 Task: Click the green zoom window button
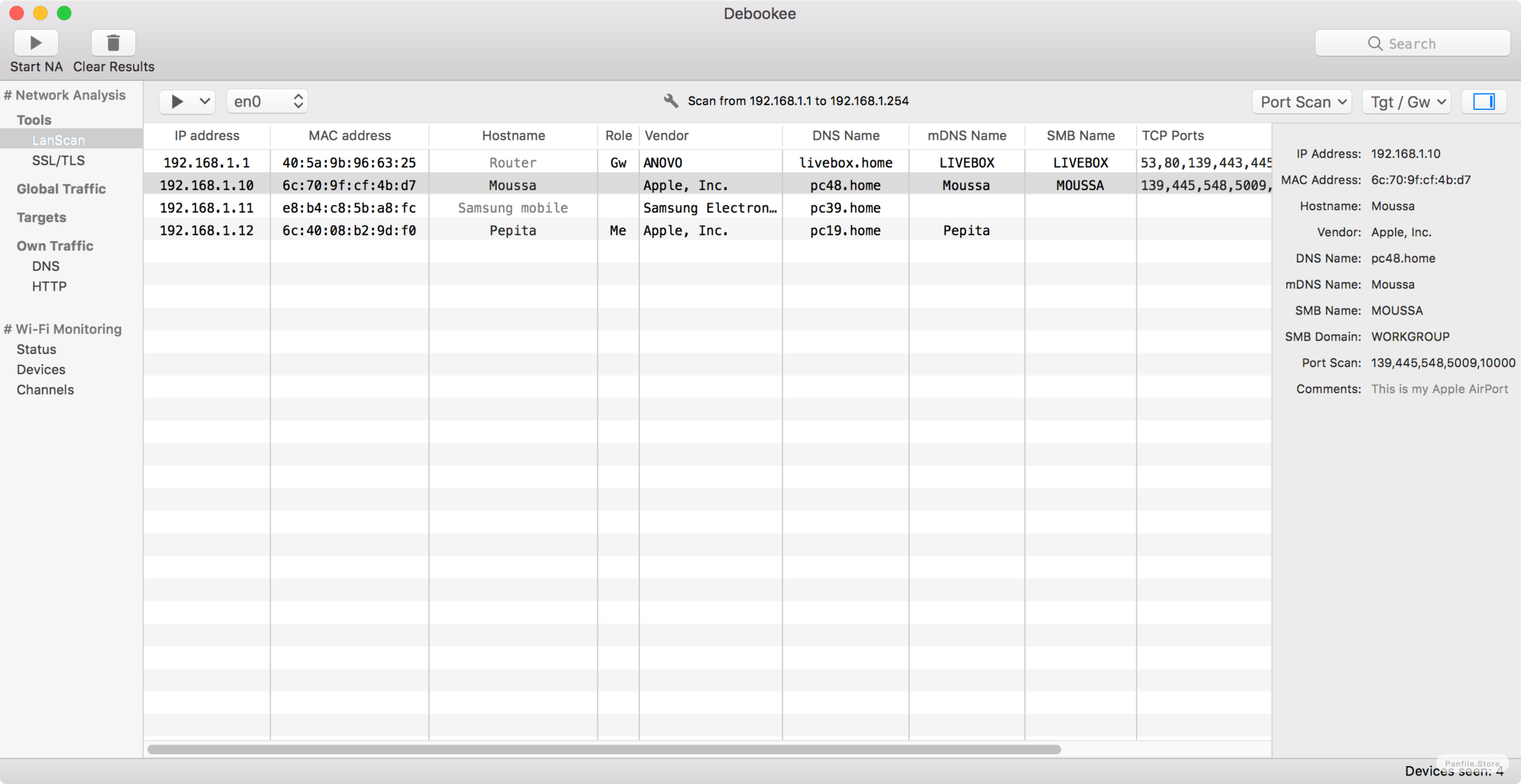tap(64, 13)
